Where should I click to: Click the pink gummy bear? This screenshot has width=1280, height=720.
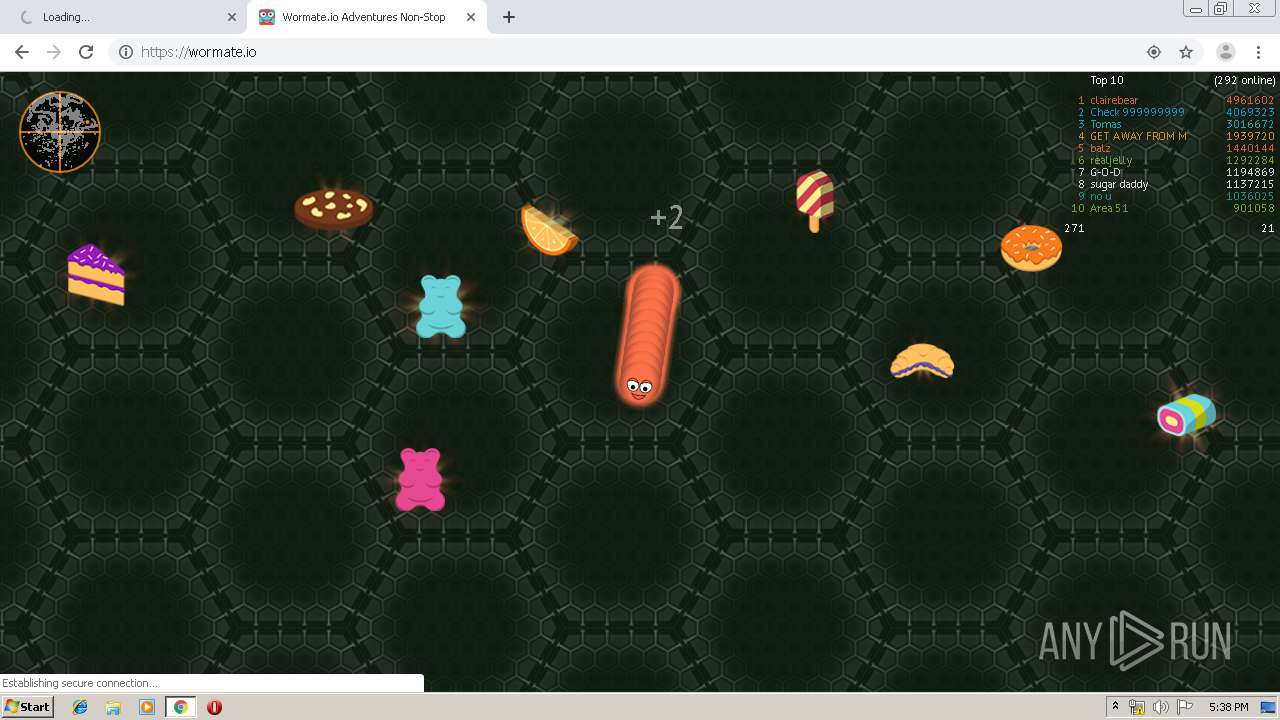click(420, 480)
